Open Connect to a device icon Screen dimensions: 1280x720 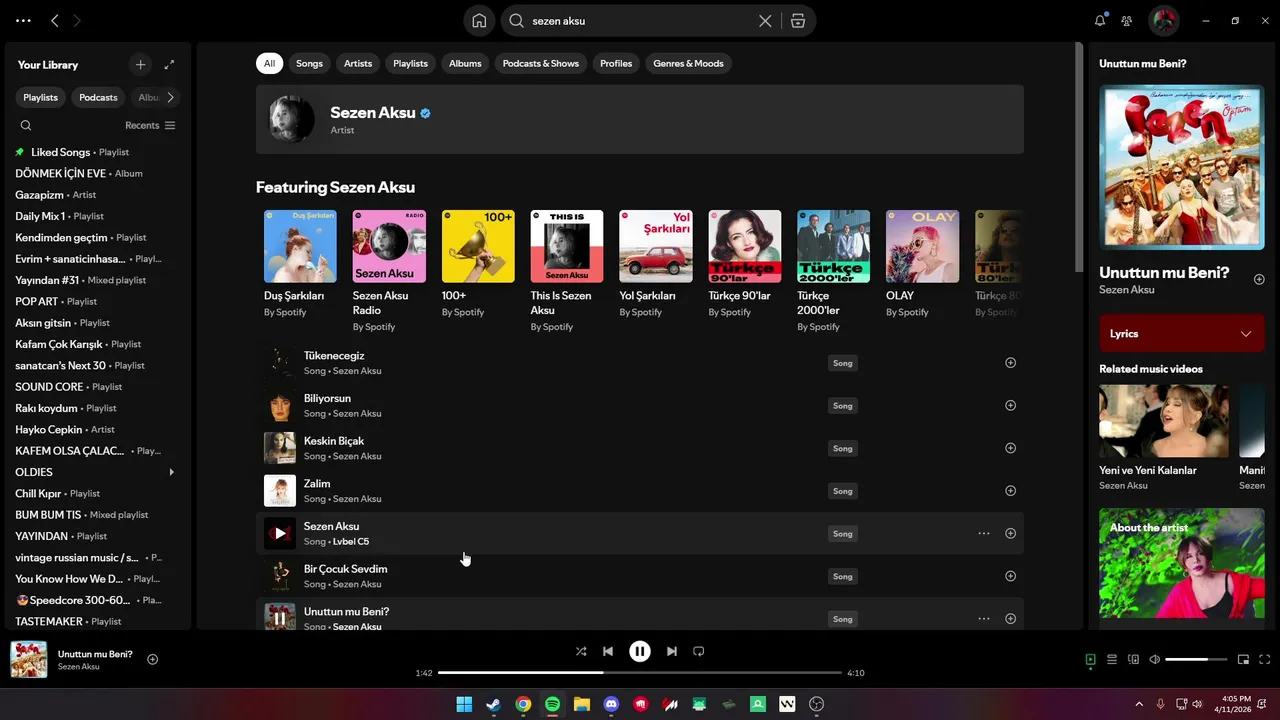tap(1133, 659)
